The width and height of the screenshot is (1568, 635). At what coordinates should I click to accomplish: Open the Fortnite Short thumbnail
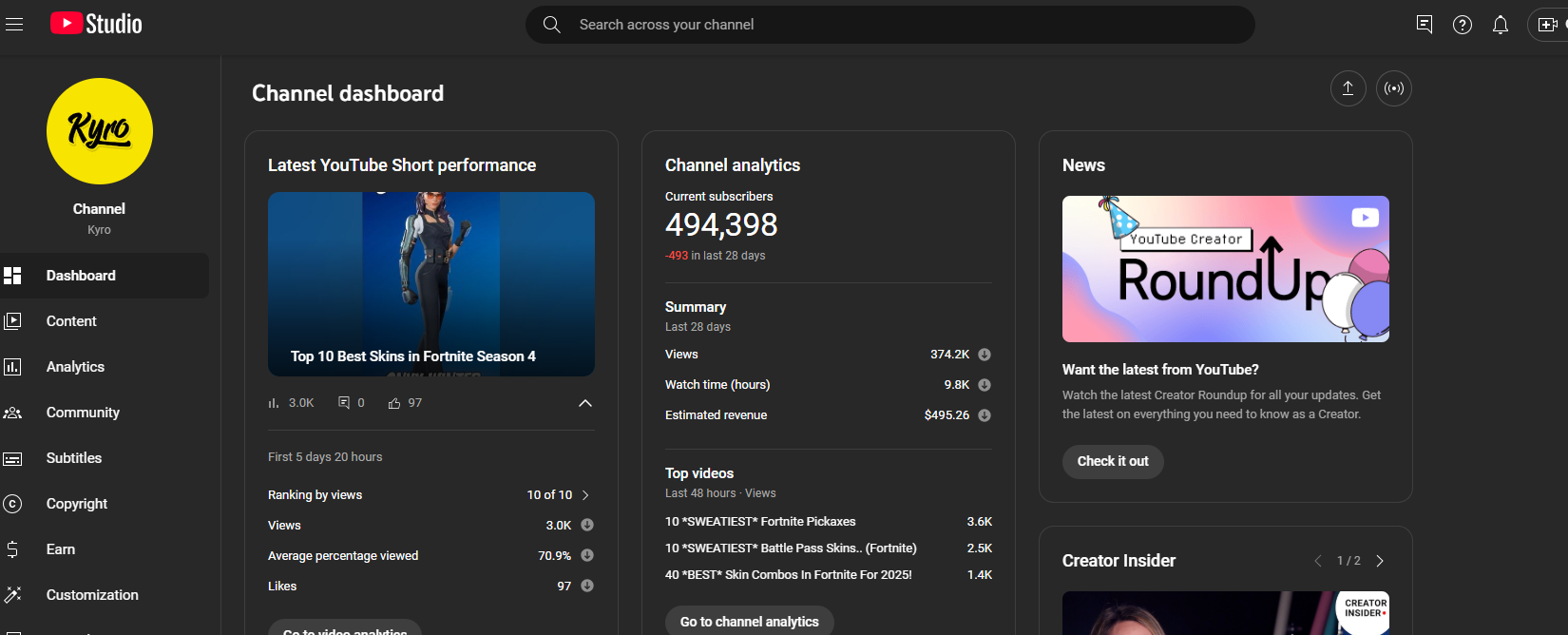coord(431,284)
